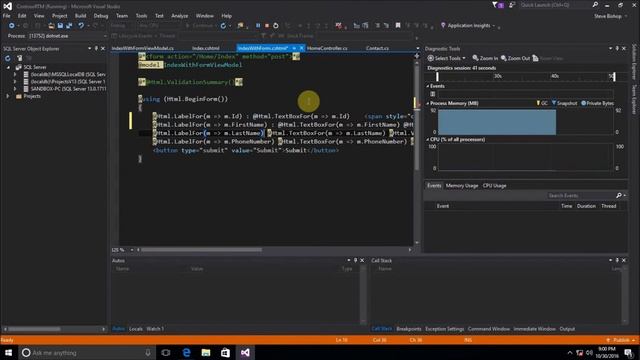Click the Refresh icon next to Continue
Viewport: 640px width, 360px height.
(223, 26)
